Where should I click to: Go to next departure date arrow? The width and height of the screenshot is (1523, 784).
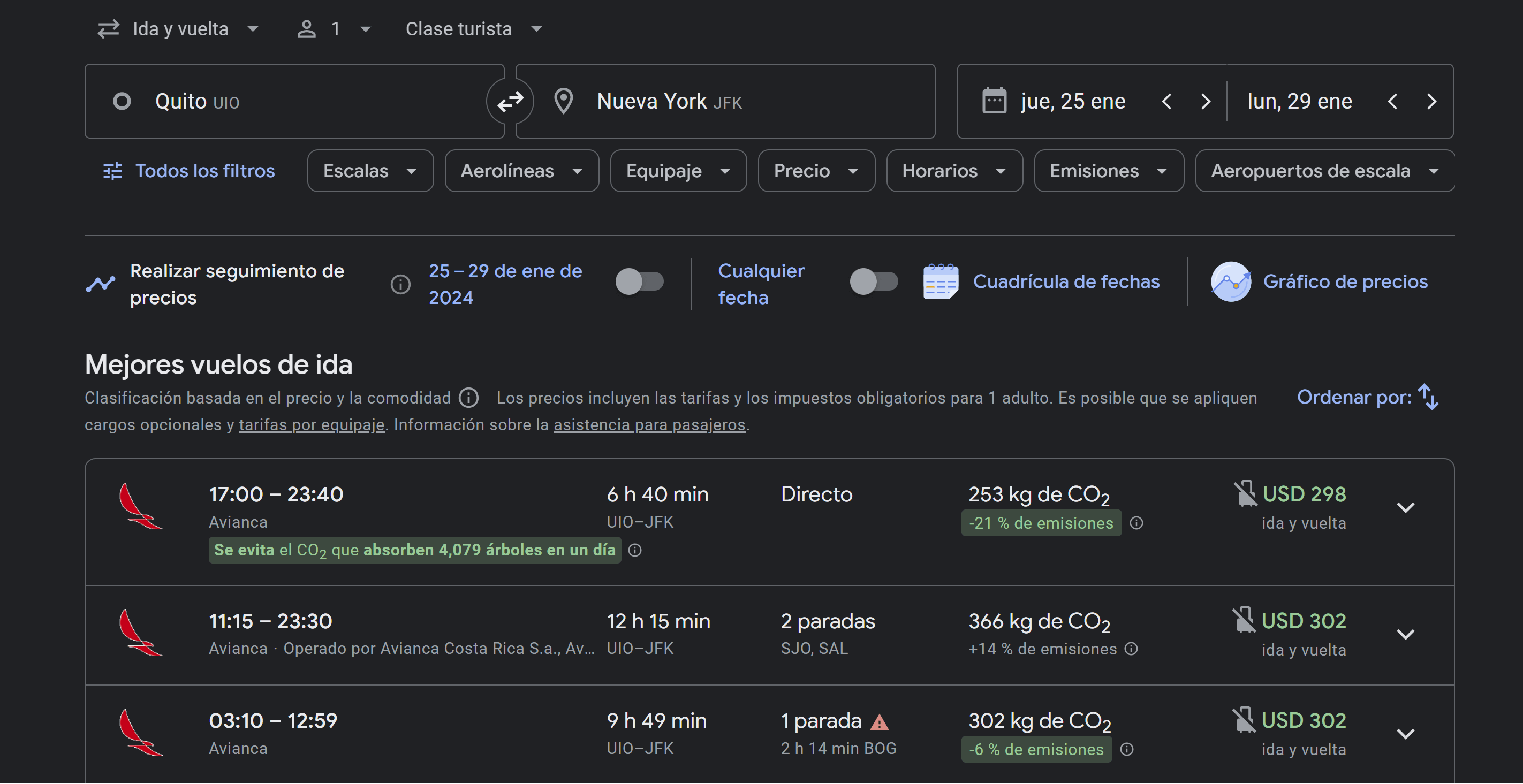[1206, 102]
